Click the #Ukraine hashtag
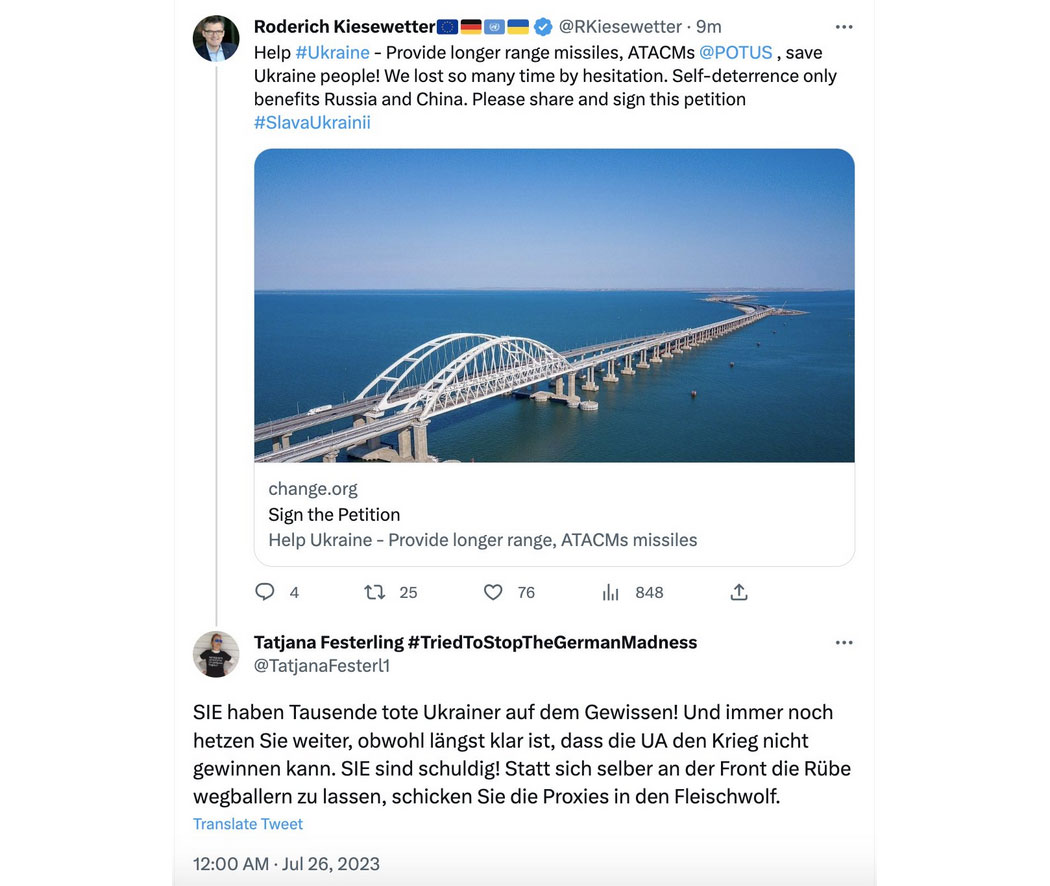Viewport: 1050px width, 886px height. pyautogui.click(x=333, y=52)
